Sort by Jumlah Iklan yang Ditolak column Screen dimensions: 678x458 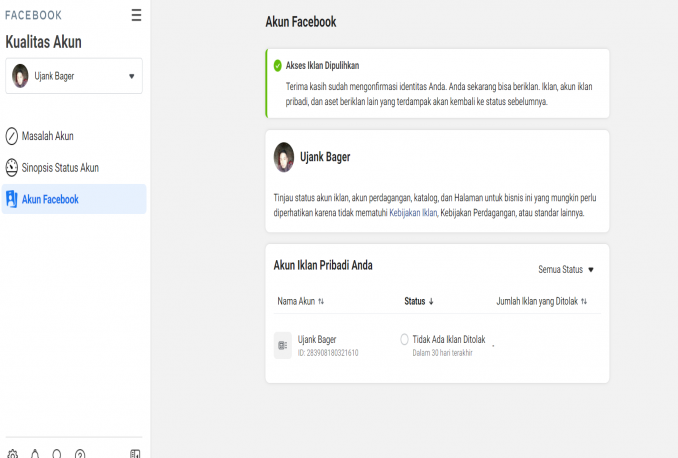tap(541, 300)
